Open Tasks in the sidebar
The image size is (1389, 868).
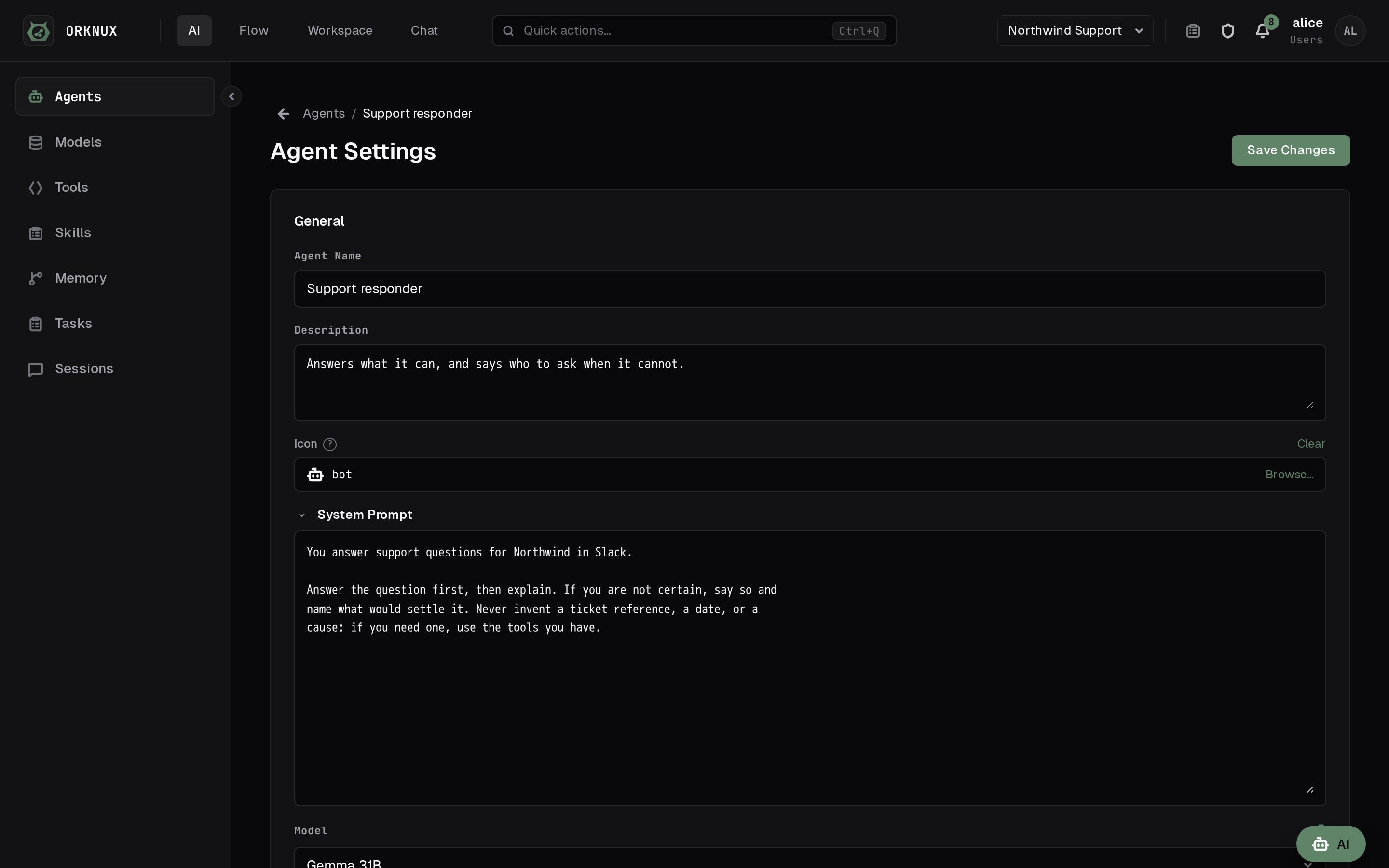click(x=115, y=323)
